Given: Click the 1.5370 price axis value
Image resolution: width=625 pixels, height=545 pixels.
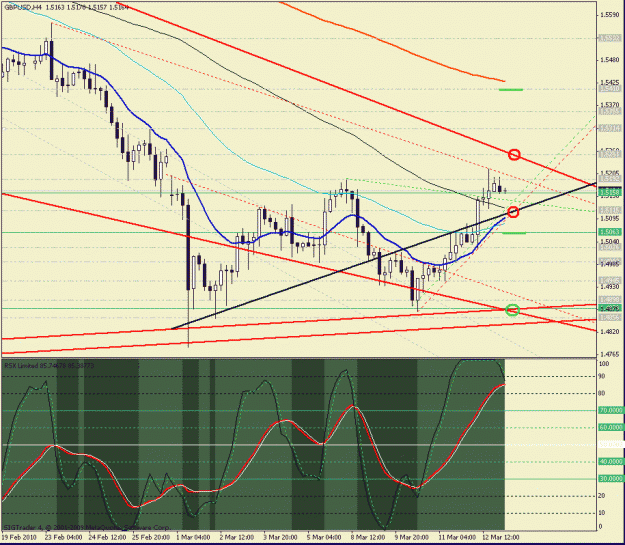Looking at the screenshot, I should [x=610, y=105].
